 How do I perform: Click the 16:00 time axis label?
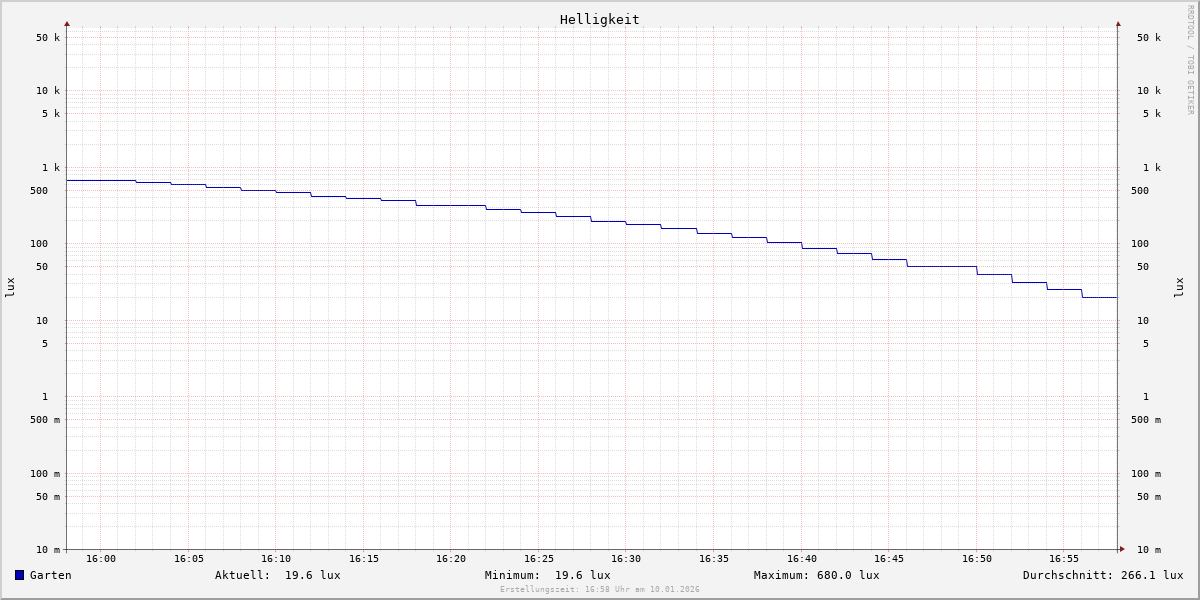tap(101, 559)
